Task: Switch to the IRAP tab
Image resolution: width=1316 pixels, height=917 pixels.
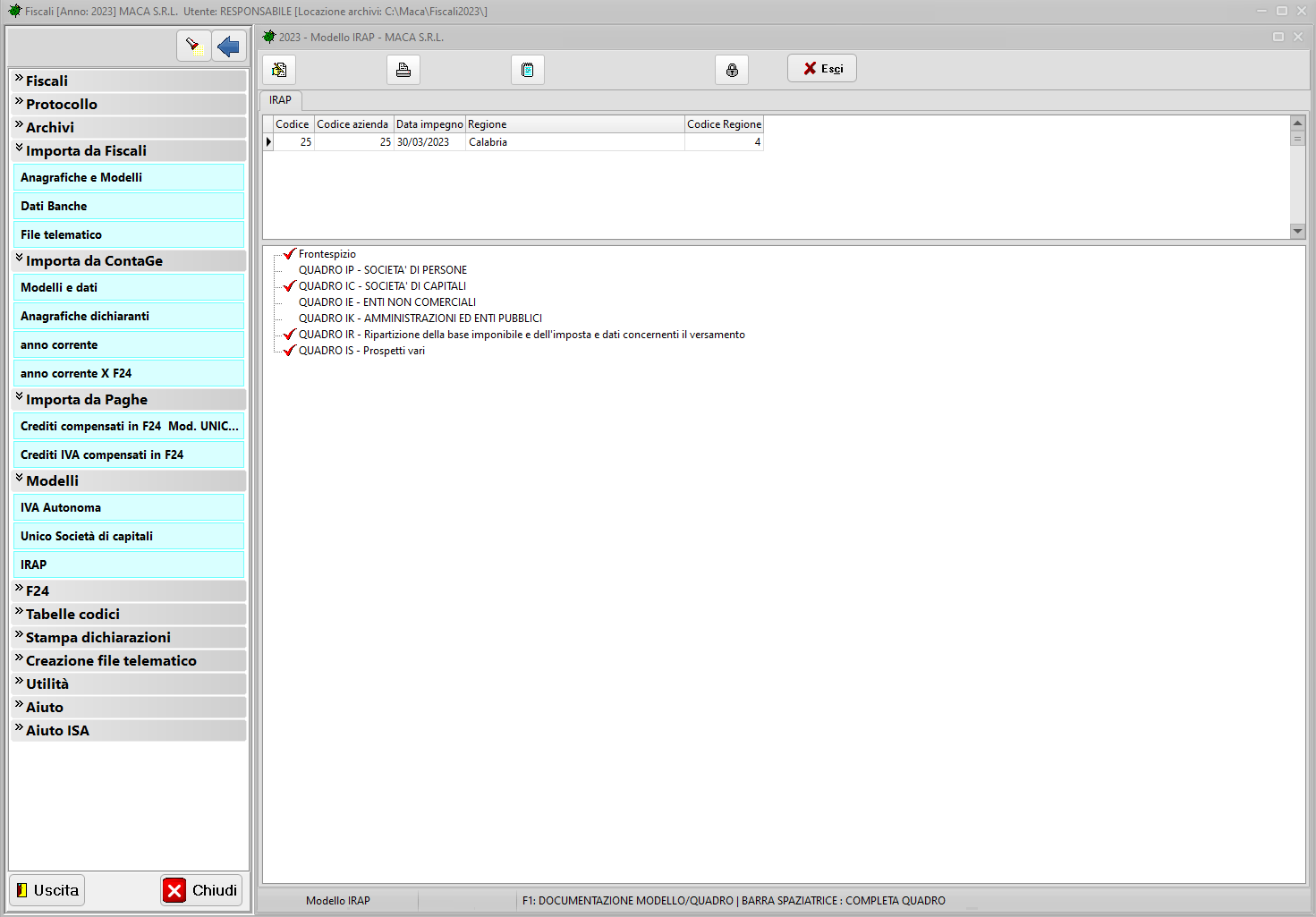Action: click(x=280, y=100)
